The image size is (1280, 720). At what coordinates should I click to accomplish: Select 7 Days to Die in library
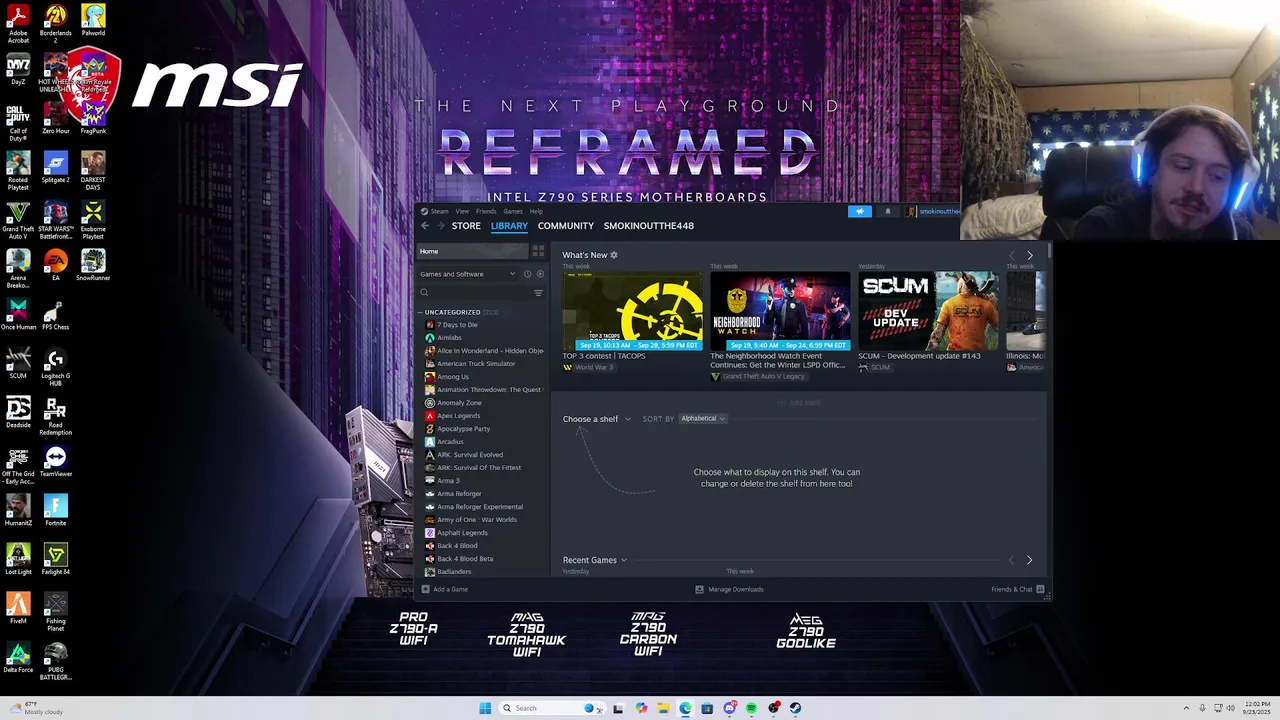457,325
